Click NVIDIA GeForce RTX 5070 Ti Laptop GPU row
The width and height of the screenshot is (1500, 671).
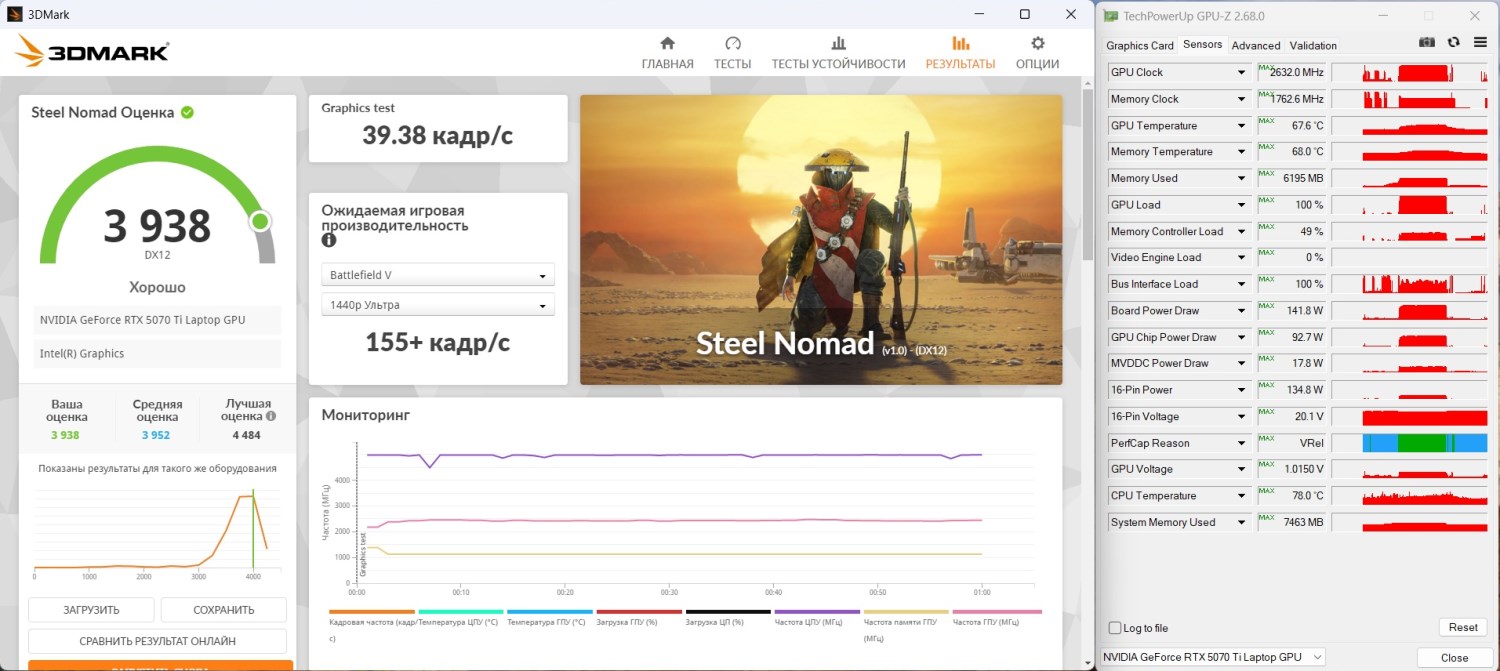157,320
